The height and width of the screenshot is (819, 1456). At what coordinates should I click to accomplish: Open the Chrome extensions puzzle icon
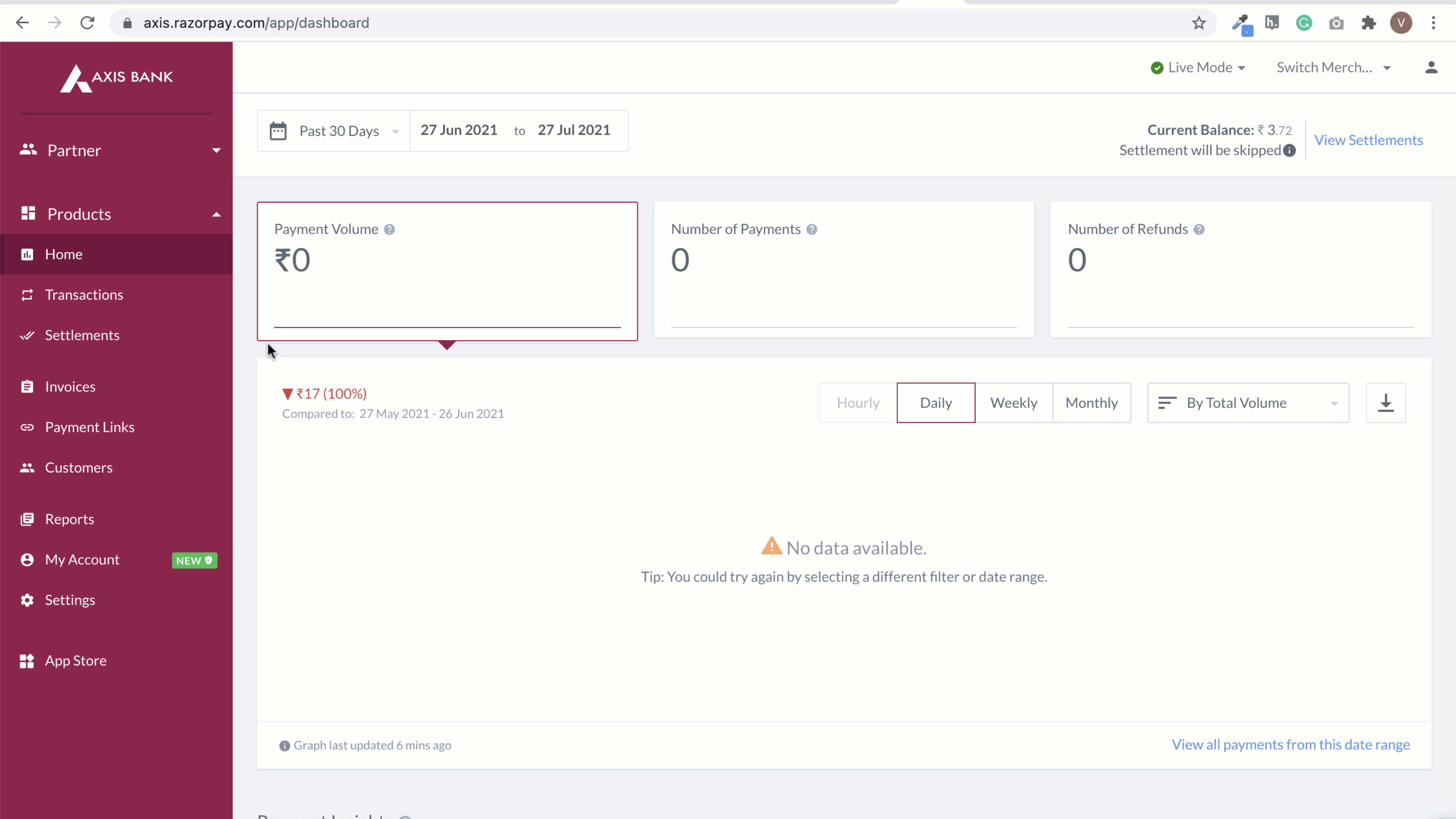(1368, 23)
